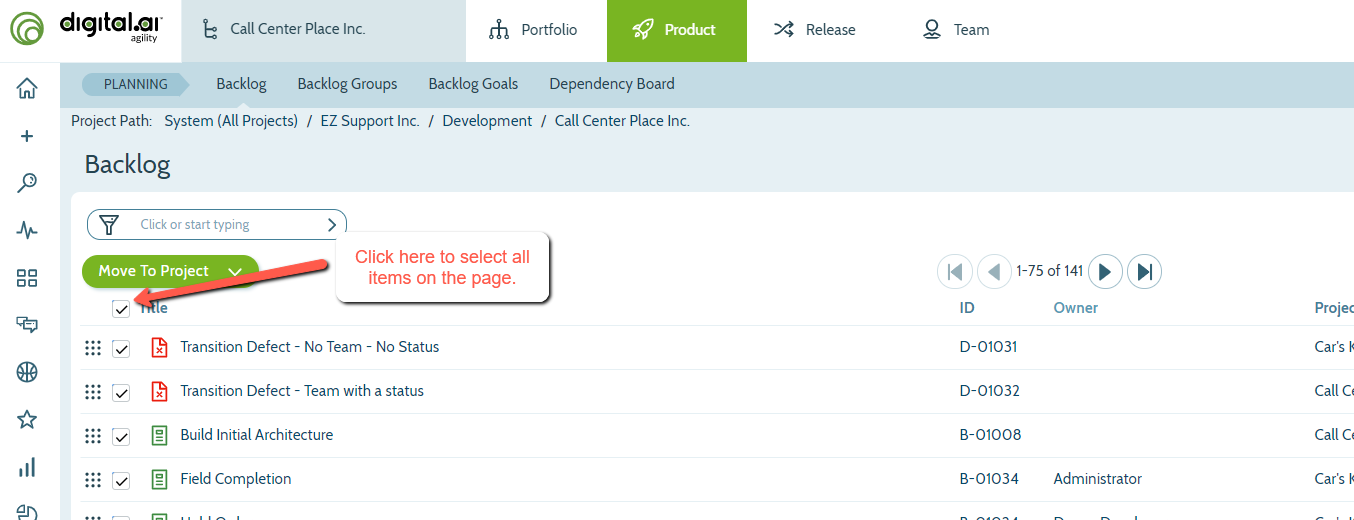Open the conversations chat icon in sidebar
Viewport: 1354px width, 520px height.
(27, 324)
